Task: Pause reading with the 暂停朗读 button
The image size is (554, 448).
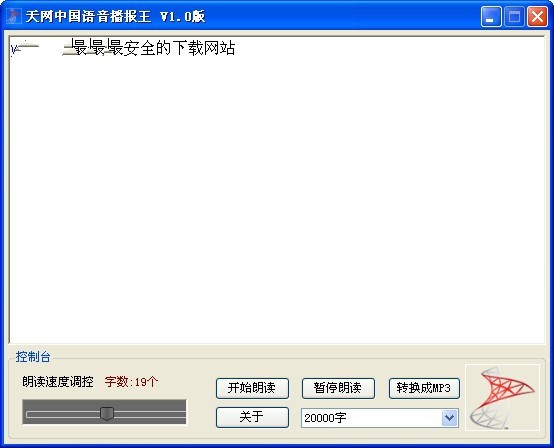Action: (338, 388)
